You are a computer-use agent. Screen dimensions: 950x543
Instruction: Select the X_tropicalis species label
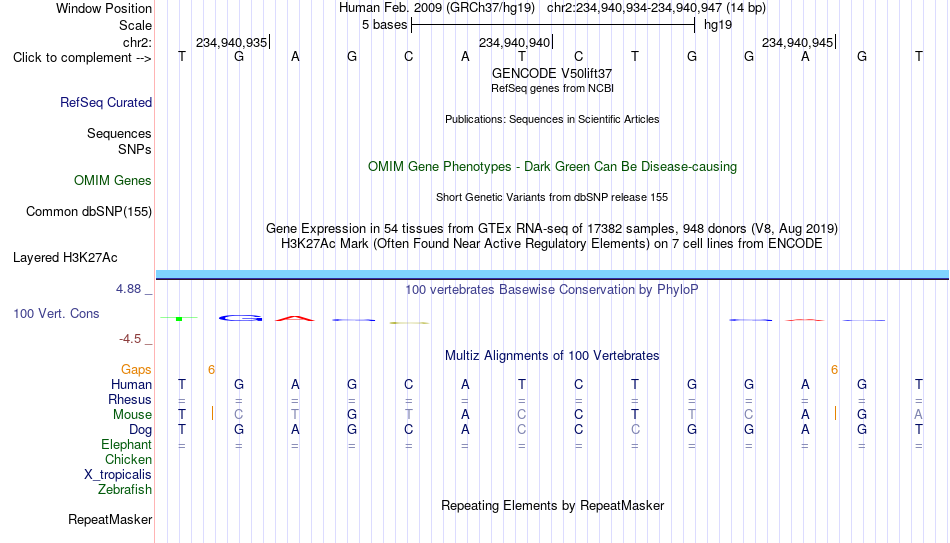point(118,475)
